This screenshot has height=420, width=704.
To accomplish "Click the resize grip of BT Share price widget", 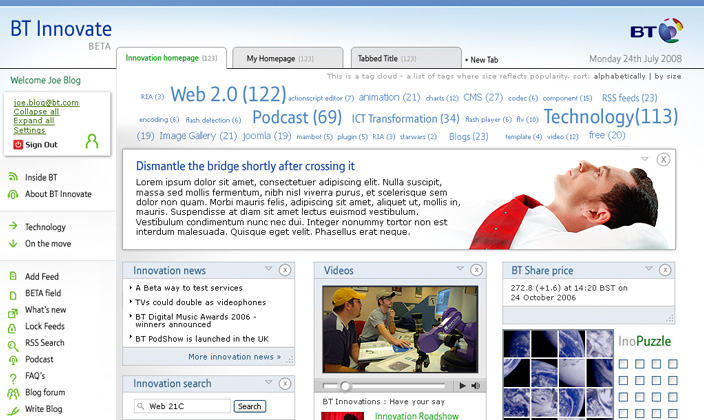I will click(x=670, y=318).
